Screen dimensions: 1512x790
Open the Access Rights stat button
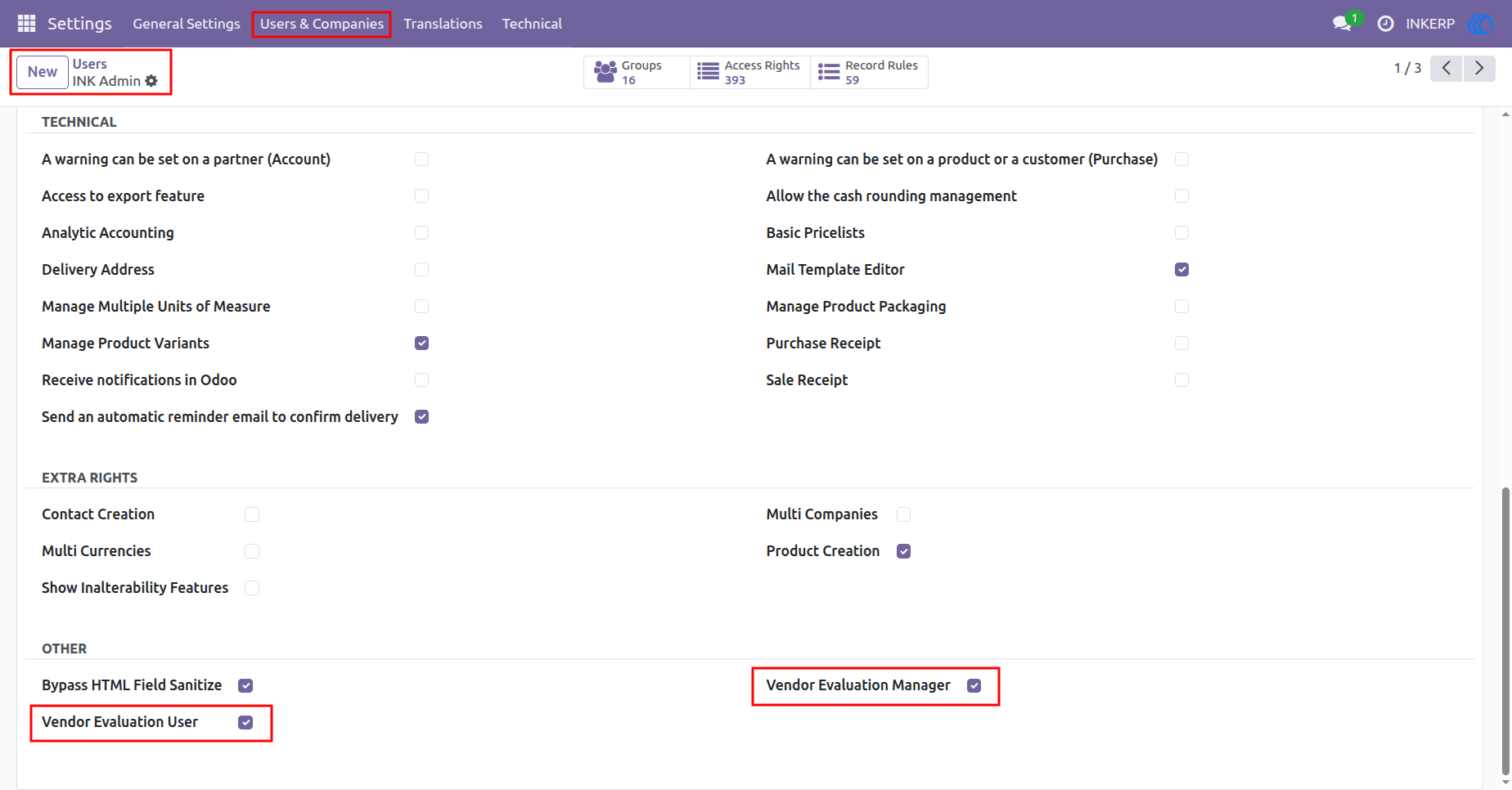pyautogui.click(x=750, y=72)
